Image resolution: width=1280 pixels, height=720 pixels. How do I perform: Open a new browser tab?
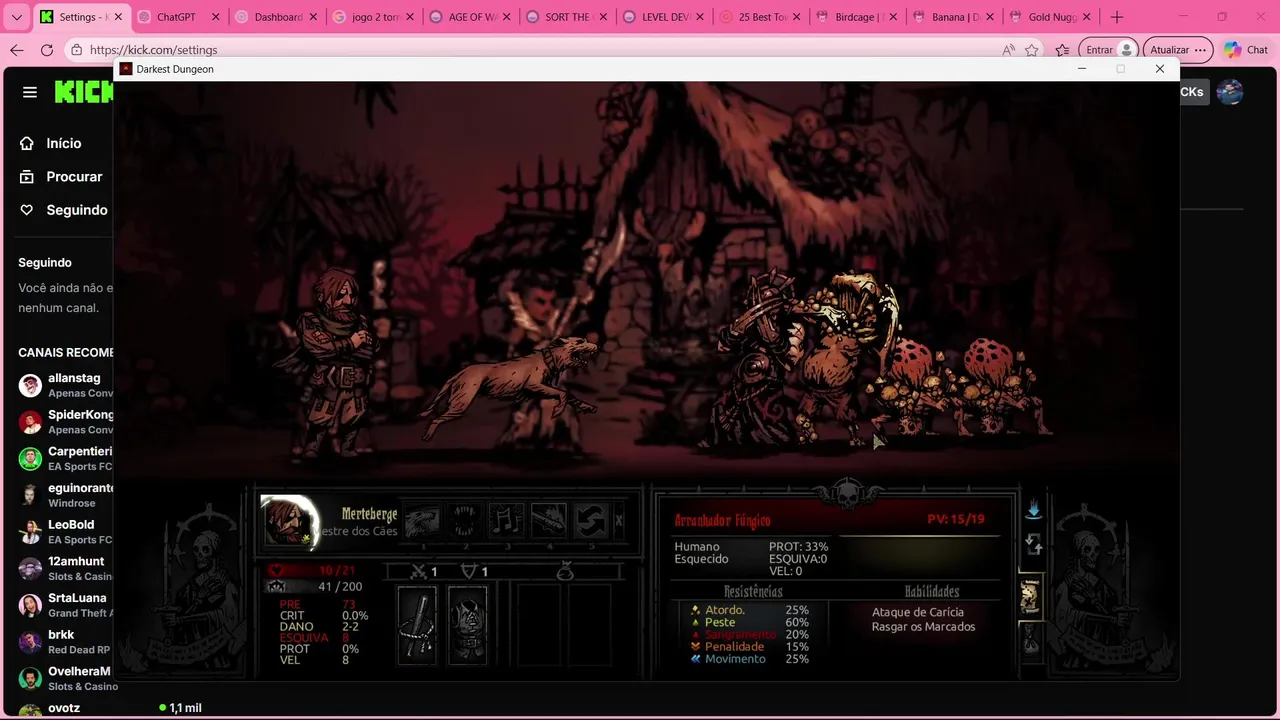pos(1117,17)
